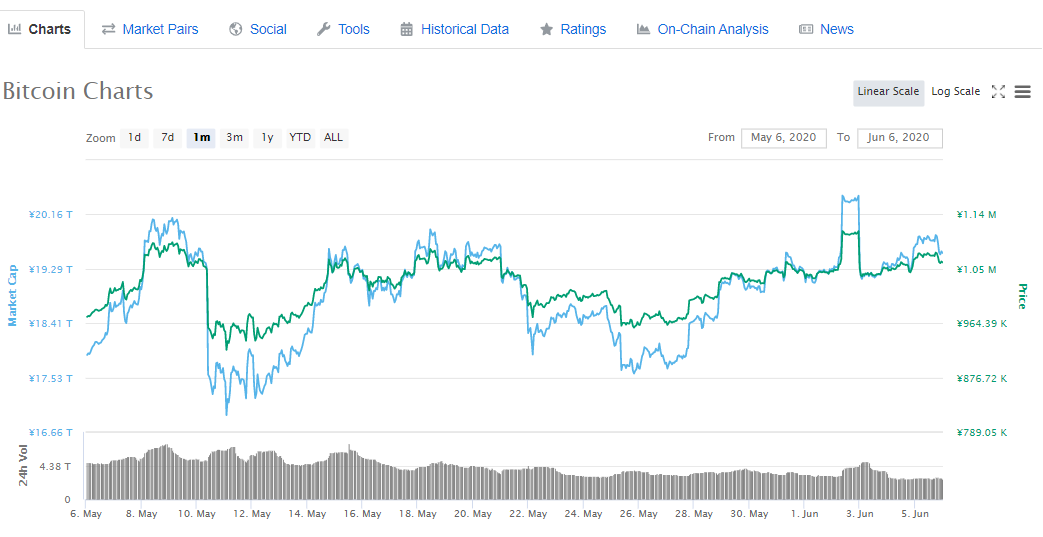Switch to the Social tab
Screen dimensions: 1043x537
tap(268, 29)
